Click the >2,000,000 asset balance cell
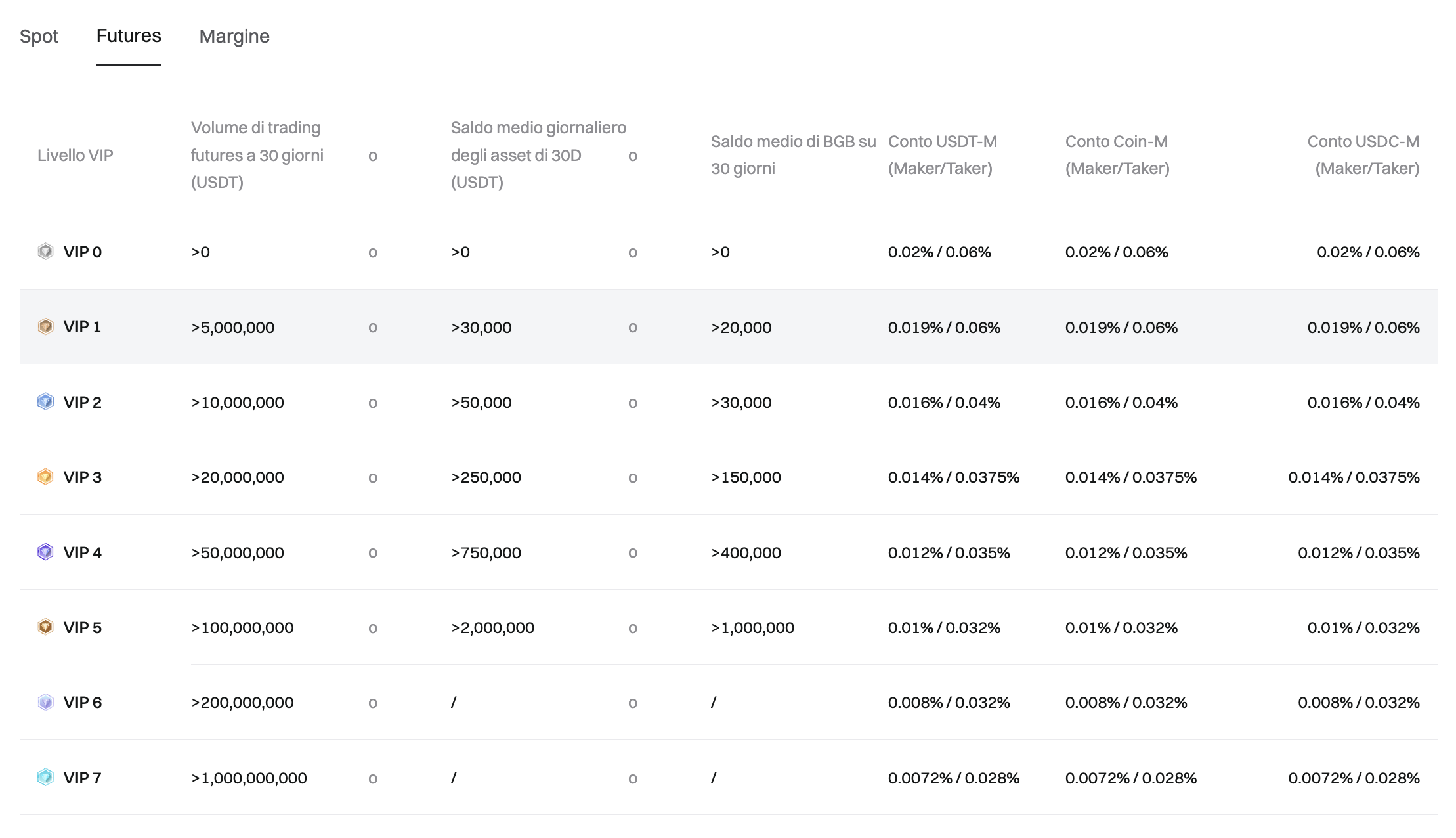The width and height of the screenshot is (1456, 838). [492, 628]
